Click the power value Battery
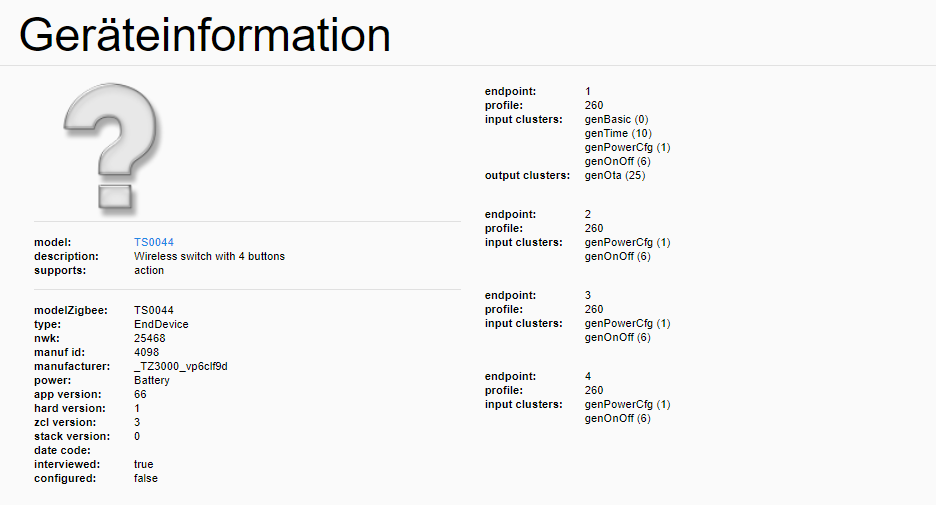This screenshot has width=936, height=505. 152,381
